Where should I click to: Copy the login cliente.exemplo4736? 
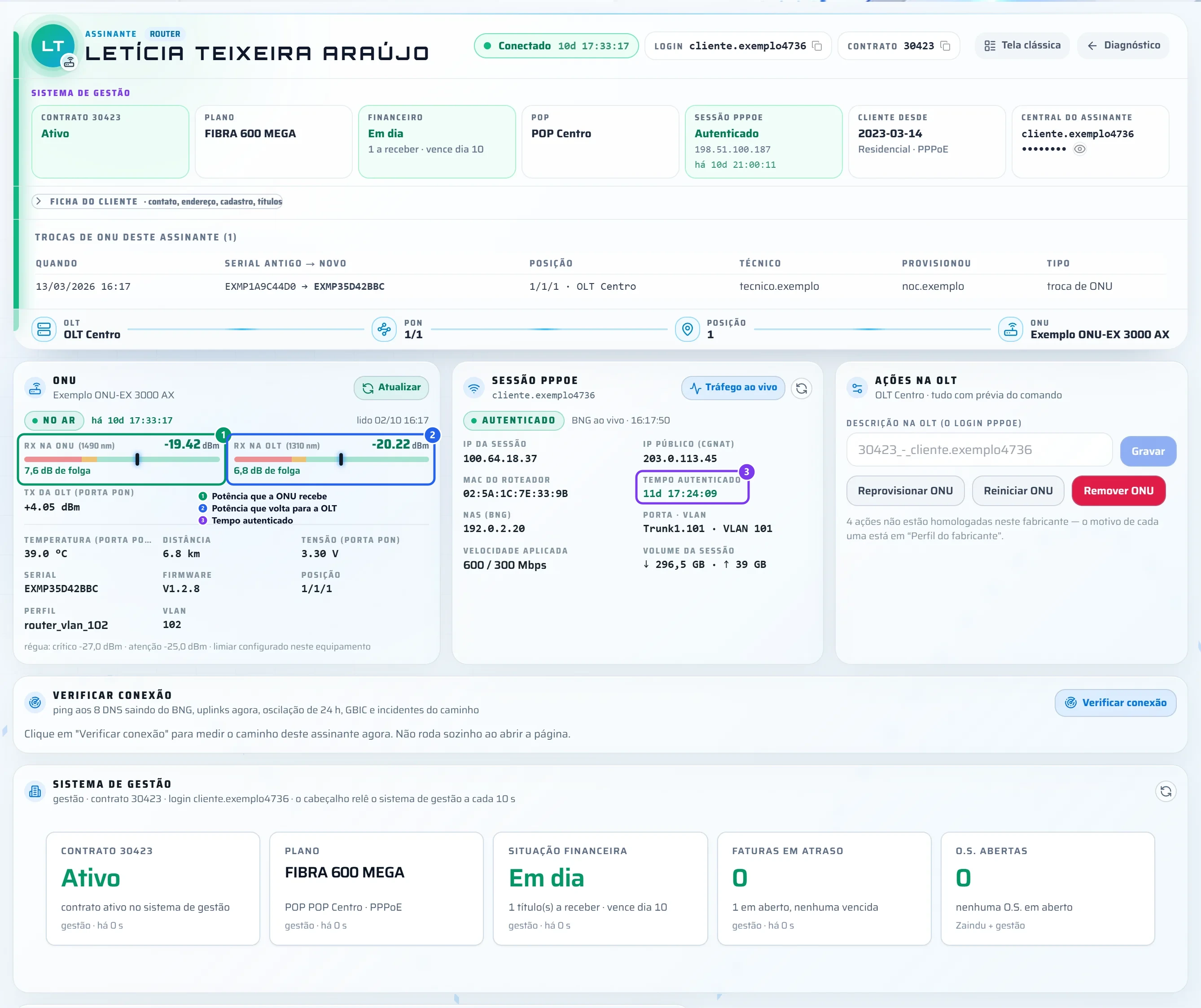pos(817,46)
